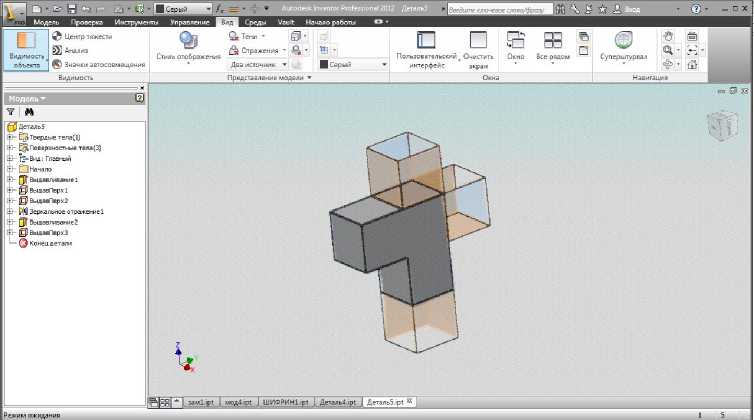Expand Поверхностные тела(3) node
This screenshot has width=754, height=420.
[10, 148]
